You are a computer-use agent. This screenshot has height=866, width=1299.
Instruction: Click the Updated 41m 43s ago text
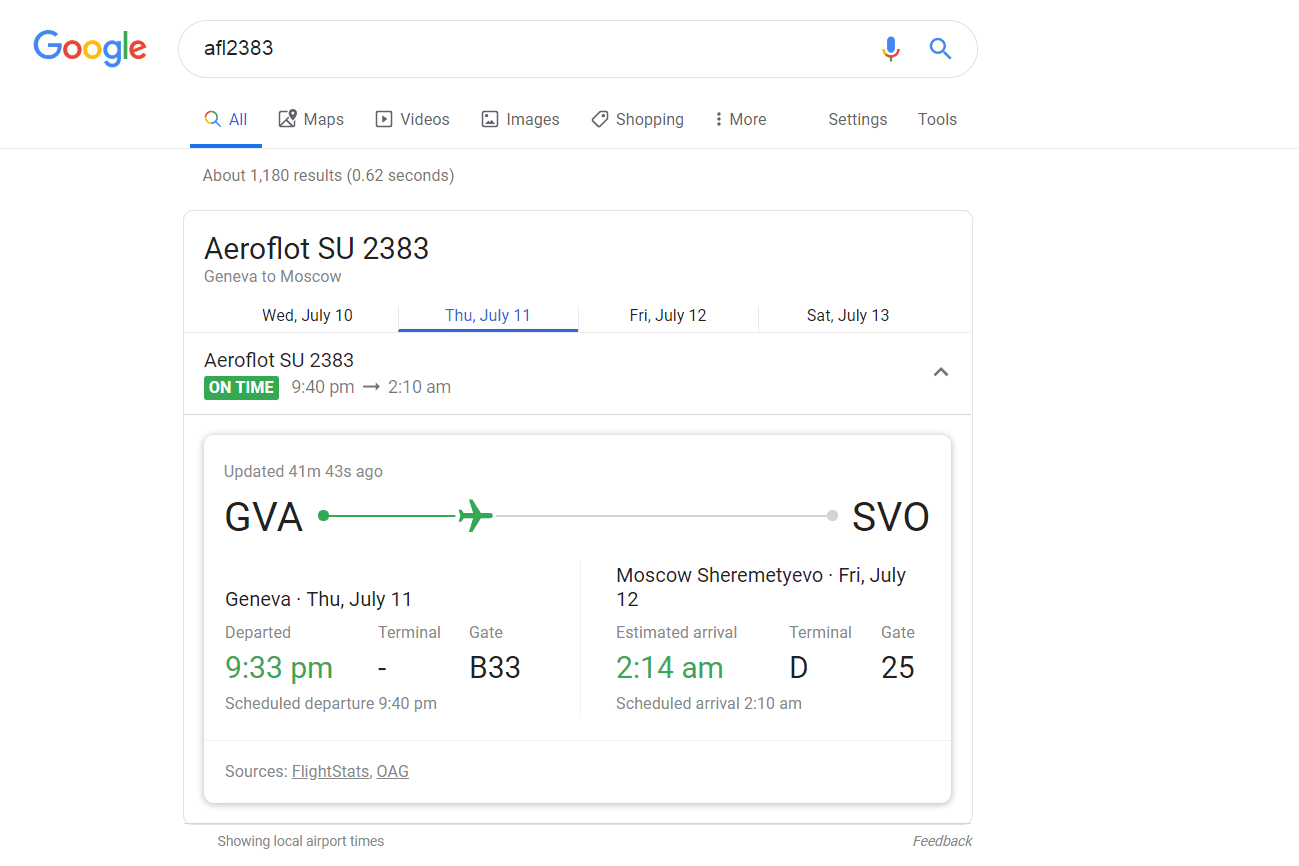pyautogui.click(x=303, y=471)
